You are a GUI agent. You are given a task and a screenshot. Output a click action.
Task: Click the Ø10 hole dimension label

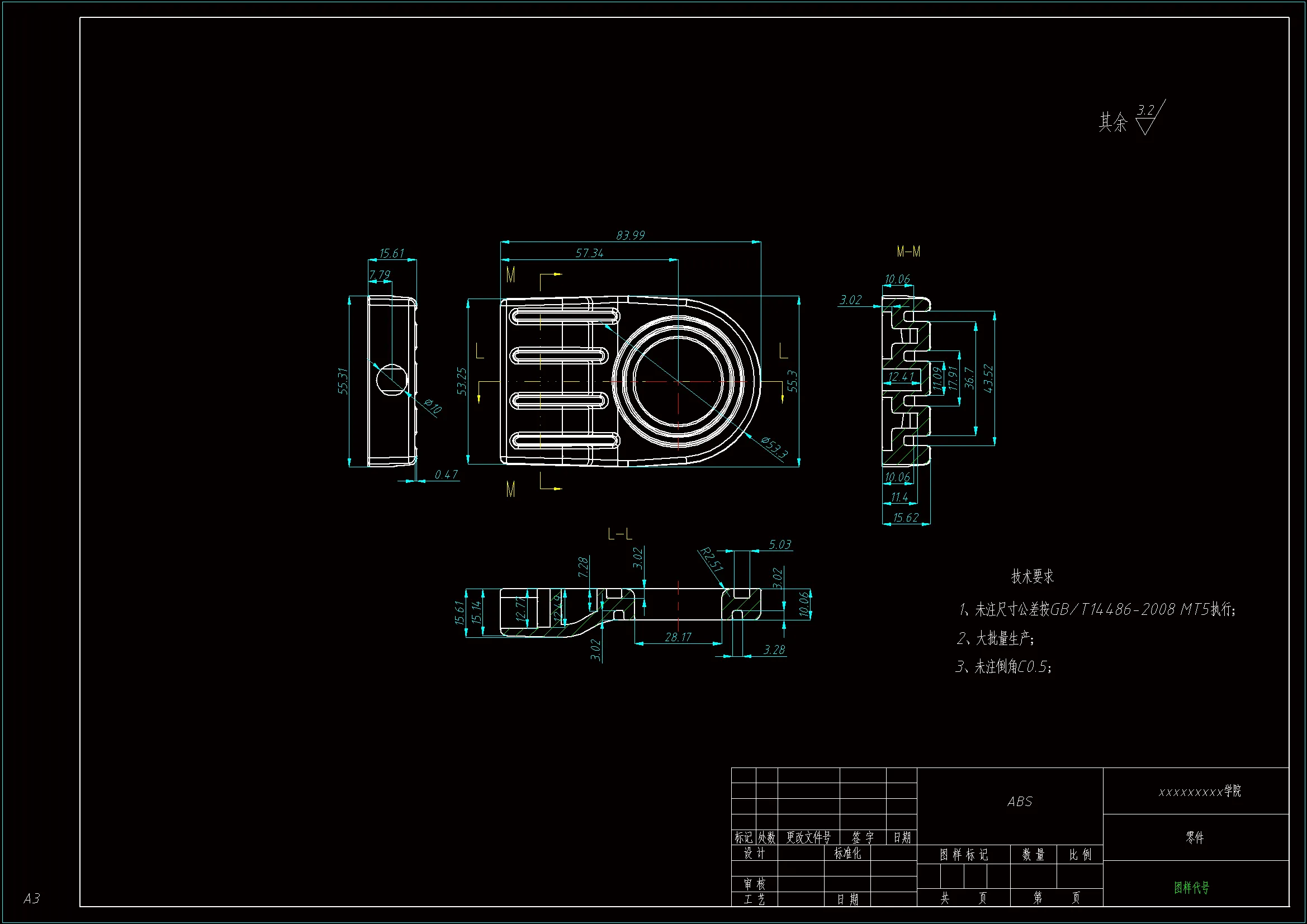click(433, 406)
